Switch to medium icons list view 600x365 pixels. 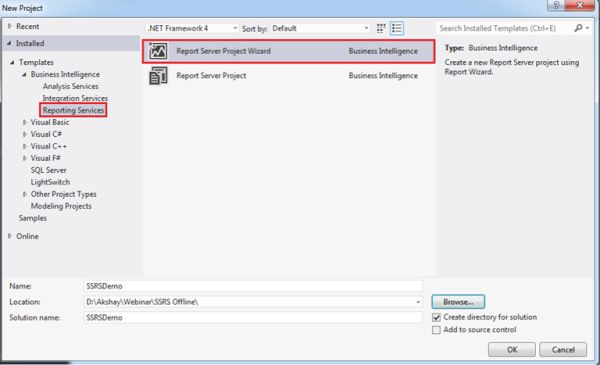tap(397, 28)
